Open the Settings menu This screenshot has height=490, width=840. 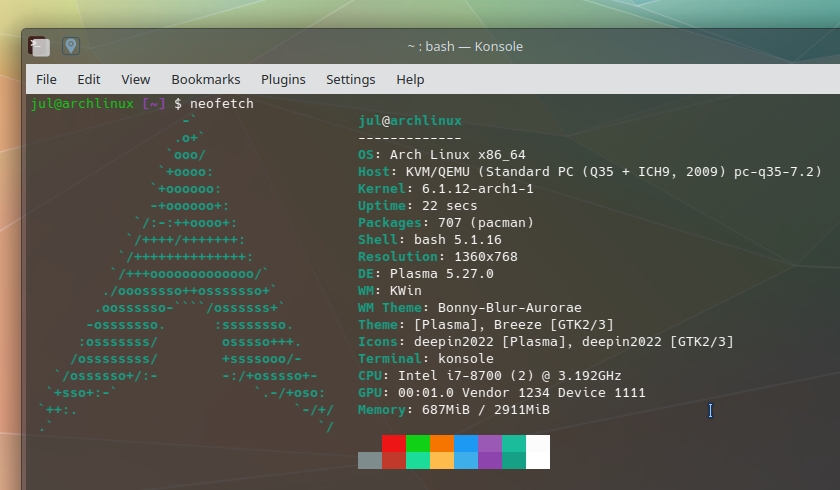coord(350,80)
